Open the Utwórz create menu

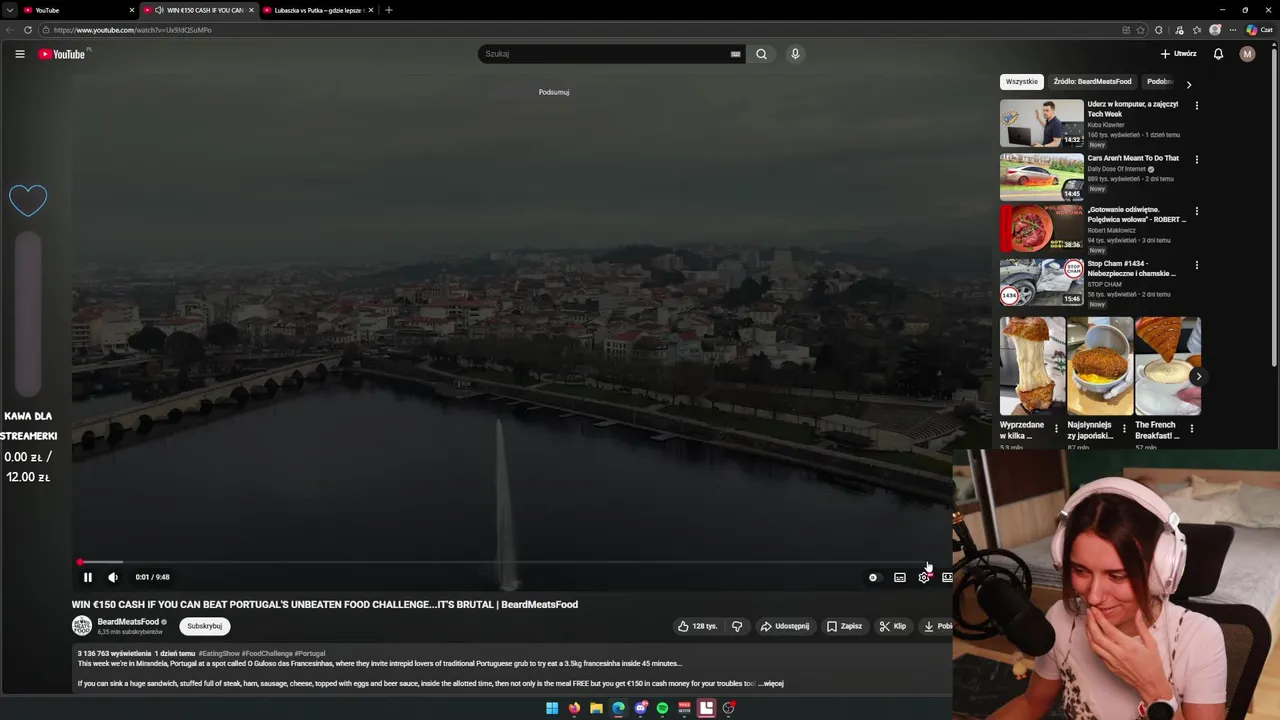pyautogui.click(x=1178, y=54)
